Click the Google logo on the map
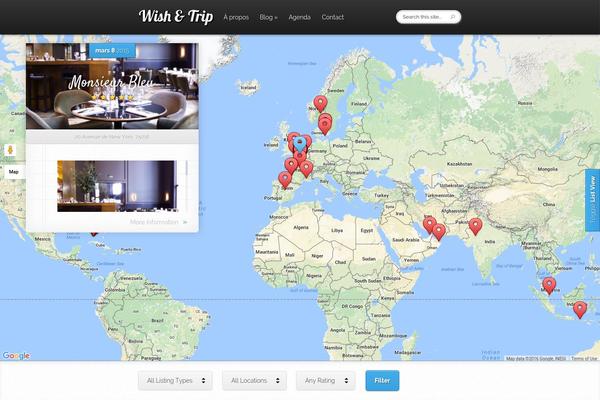Viewport: 600px width, 400px height. (16, 356)
